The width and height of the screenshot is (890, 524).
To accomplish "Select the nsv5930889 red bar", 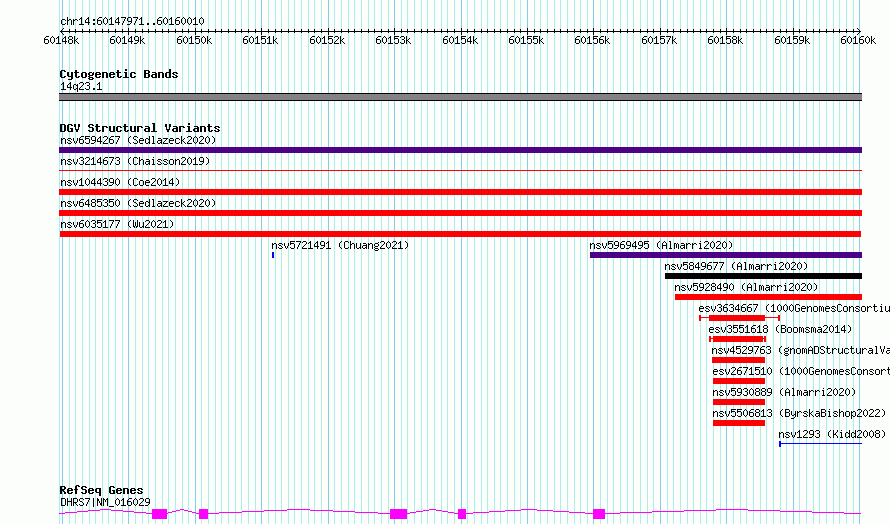I will point(739,402).
